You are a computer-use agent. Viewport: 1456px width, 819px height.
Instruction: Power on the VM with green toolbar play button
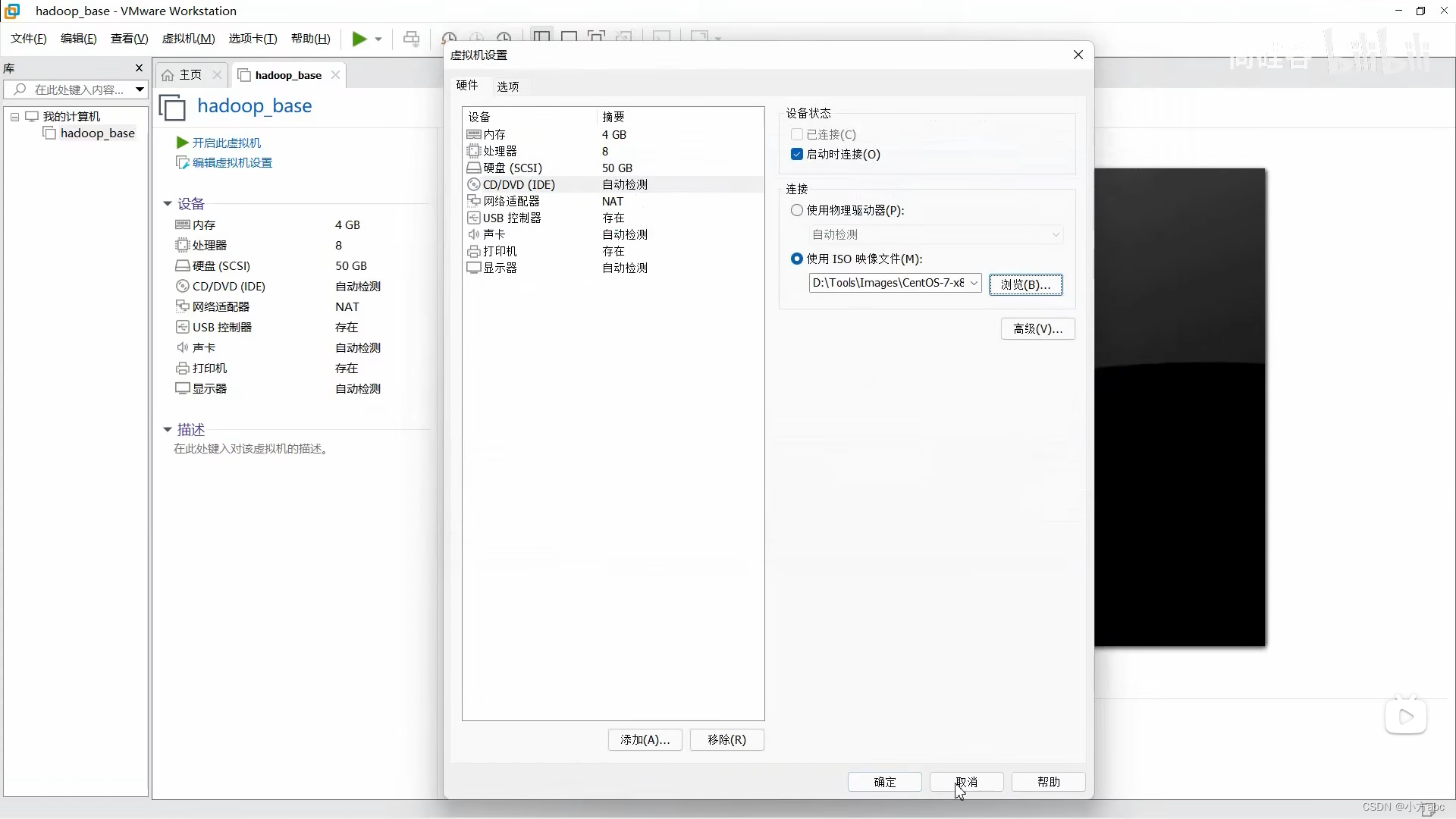point(359,39)
